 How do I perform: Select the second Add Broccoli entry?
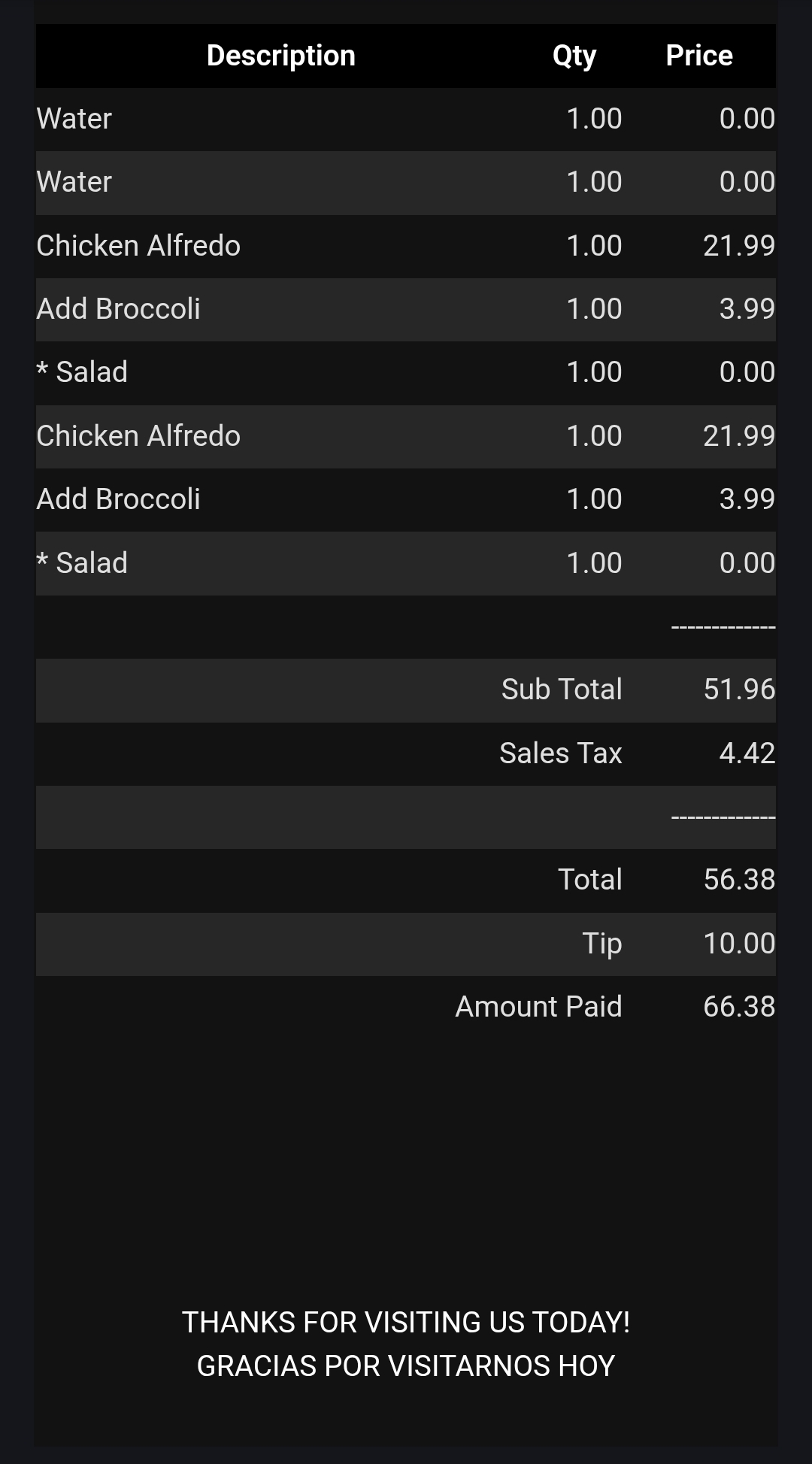(119, 499)
